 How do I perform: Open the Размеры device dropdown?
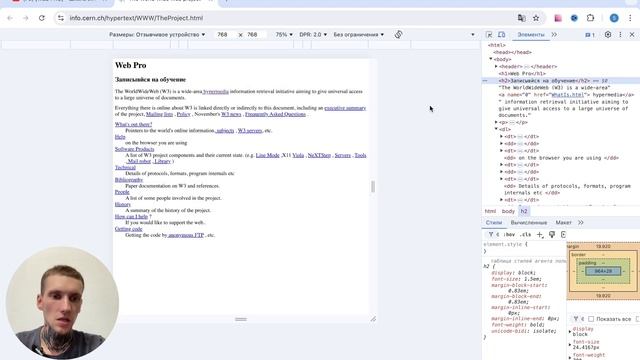click(x=157, y=35)
